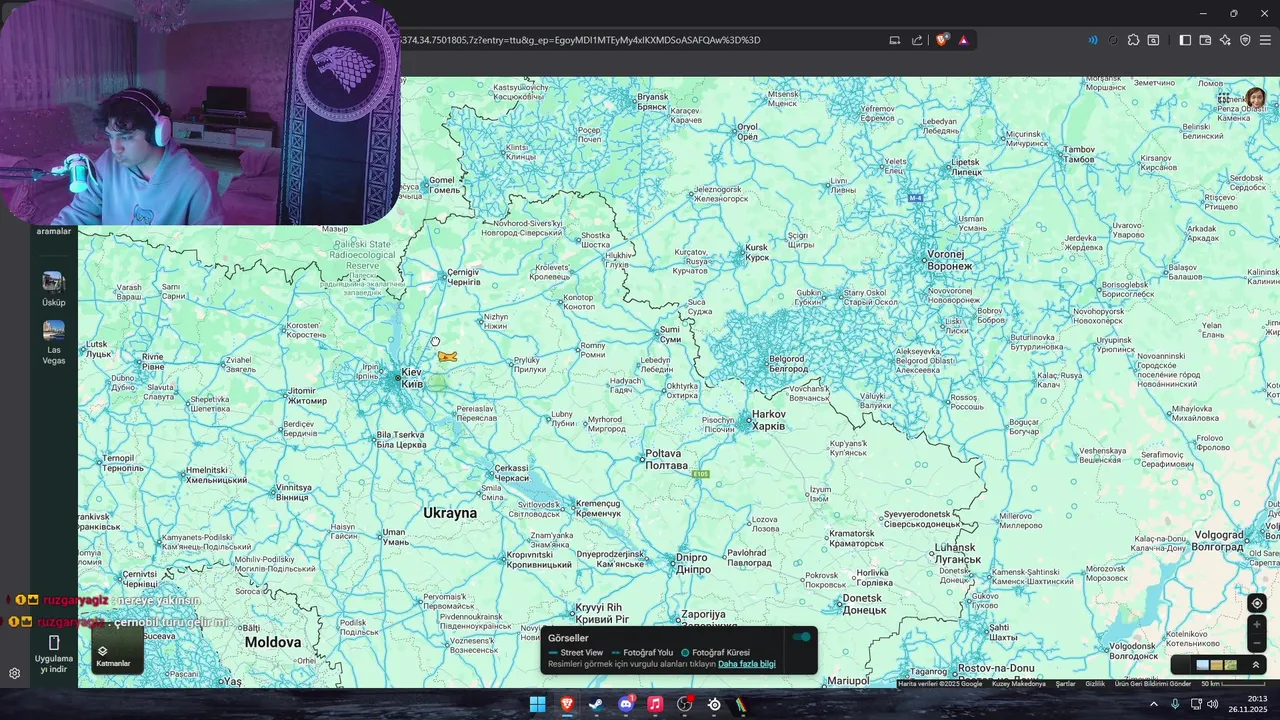Open Maps settings gear in sidebar
Viewport: 1280px width, 720px height.
pyautogui.click(x=14, y=673)
